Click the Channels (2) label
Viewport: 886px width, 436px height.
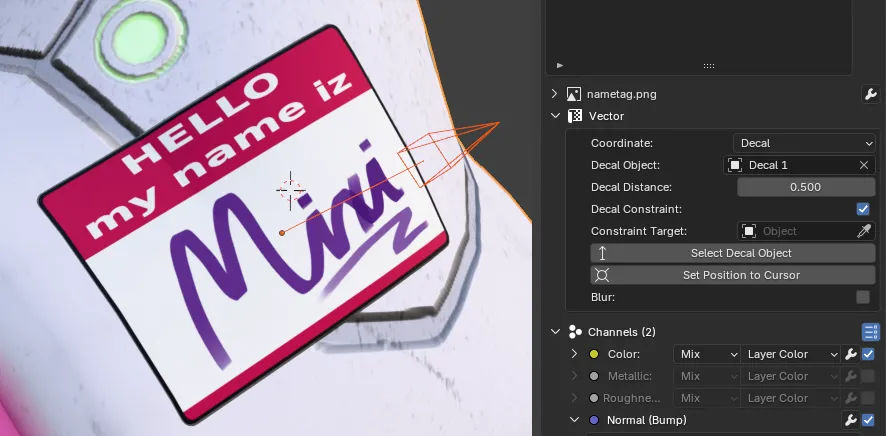click(622, 332)
